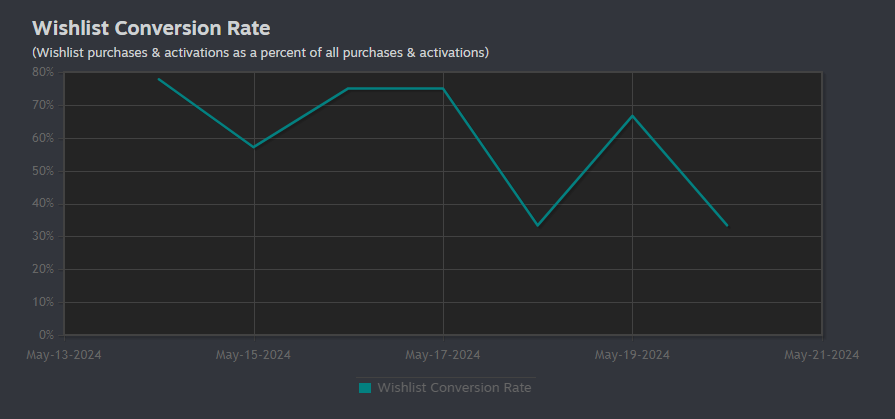Click the subtitle text about wishlist purchases
895x419 pixels.
(x=260, y=53)
